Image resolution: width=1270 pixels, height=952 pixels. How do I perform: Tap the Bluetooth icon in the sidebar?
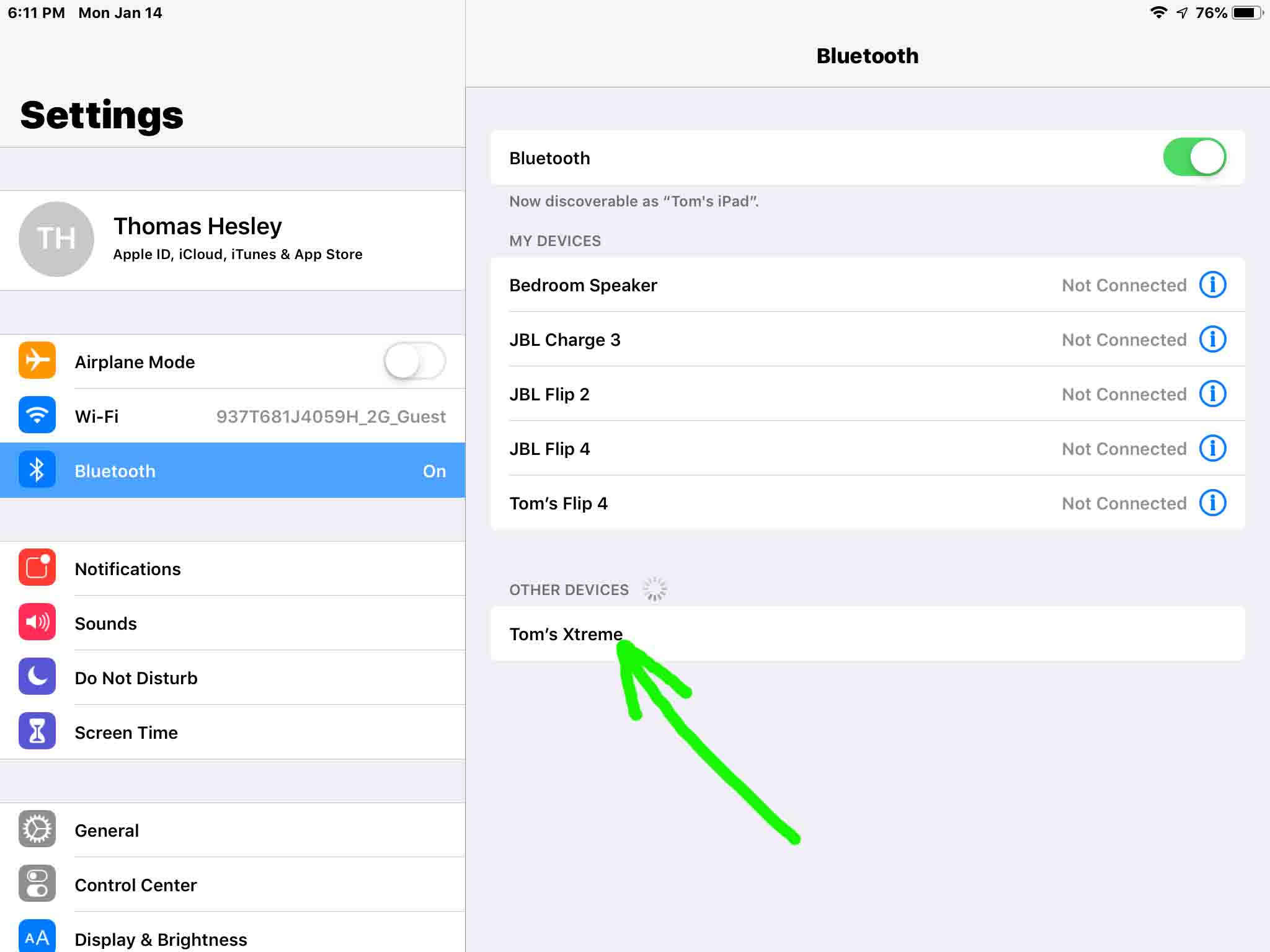(x=37, y=469)
